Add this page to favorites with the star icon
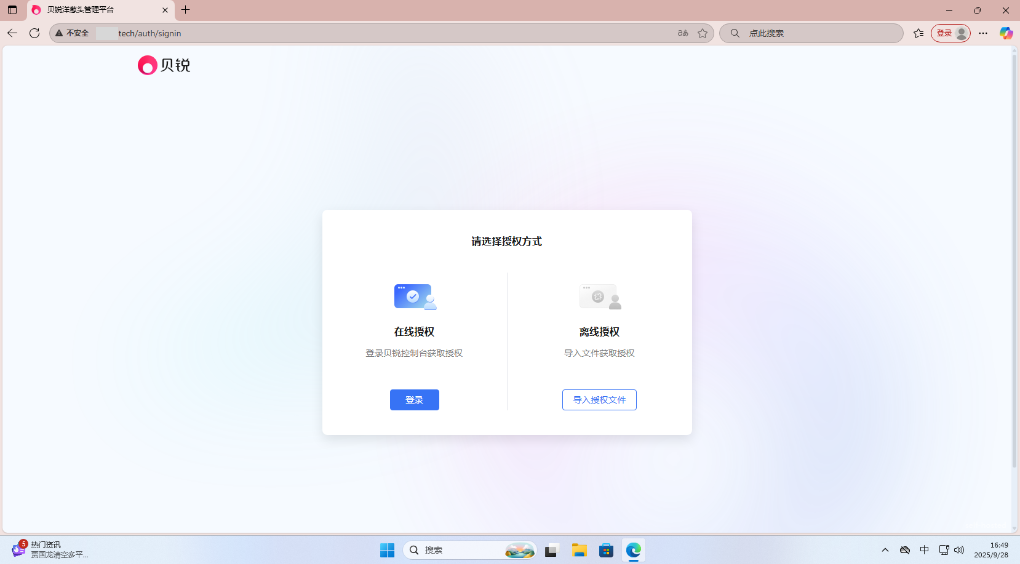The image size is (1020, 564). pos(703,33)
